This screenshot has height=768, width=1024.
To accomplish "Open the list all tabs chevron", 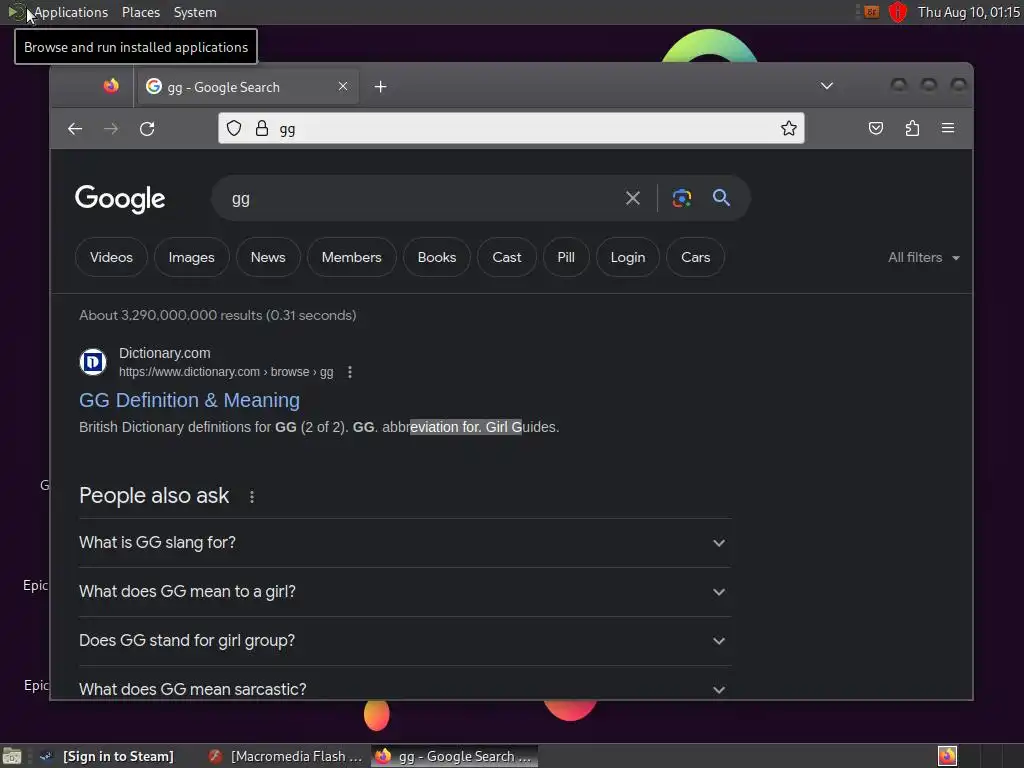I will [827, 86].
